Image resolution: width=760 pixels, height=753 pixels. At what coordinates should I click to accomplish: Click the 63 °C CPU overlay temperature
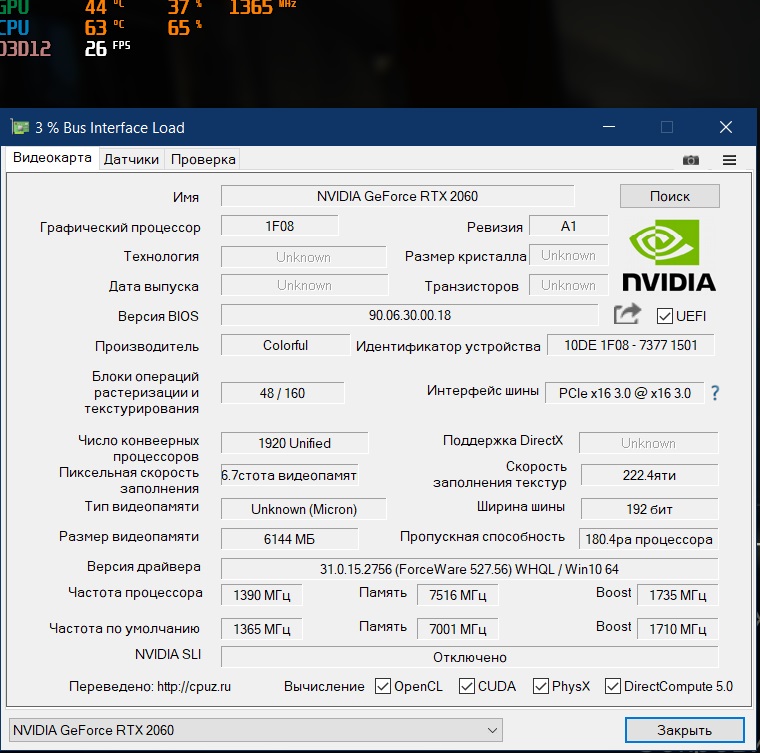coord(104,28)
